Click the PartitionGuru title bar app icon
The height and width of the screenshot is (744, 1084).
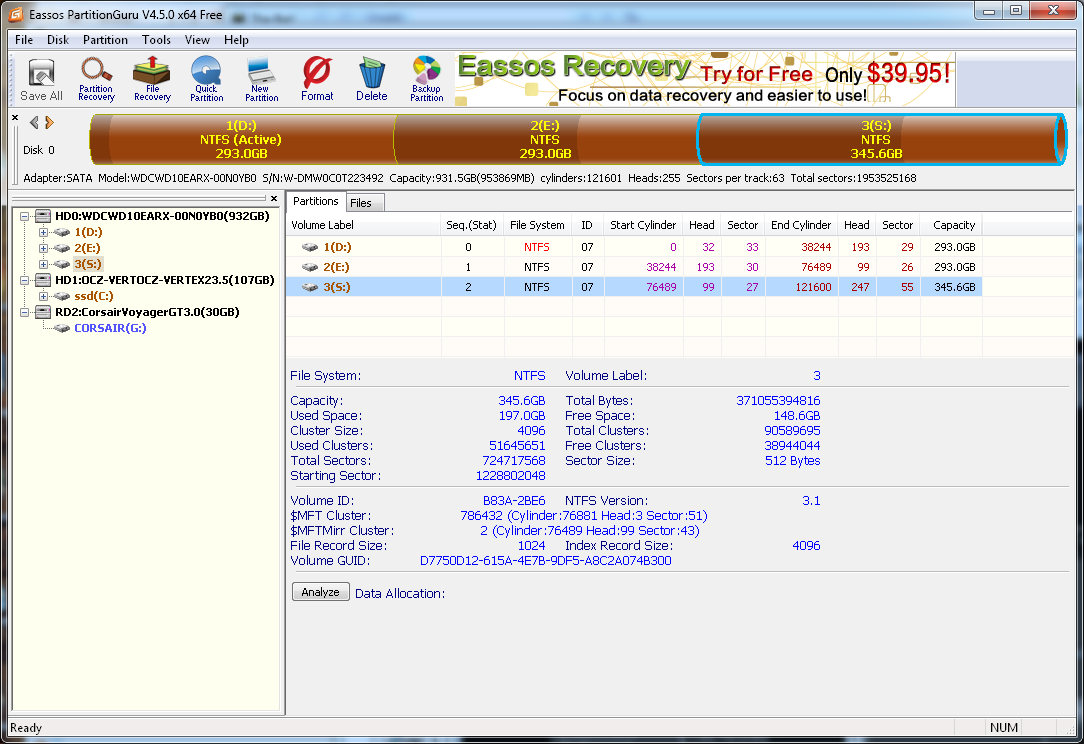pyautogui.click(x=15, y=14)
